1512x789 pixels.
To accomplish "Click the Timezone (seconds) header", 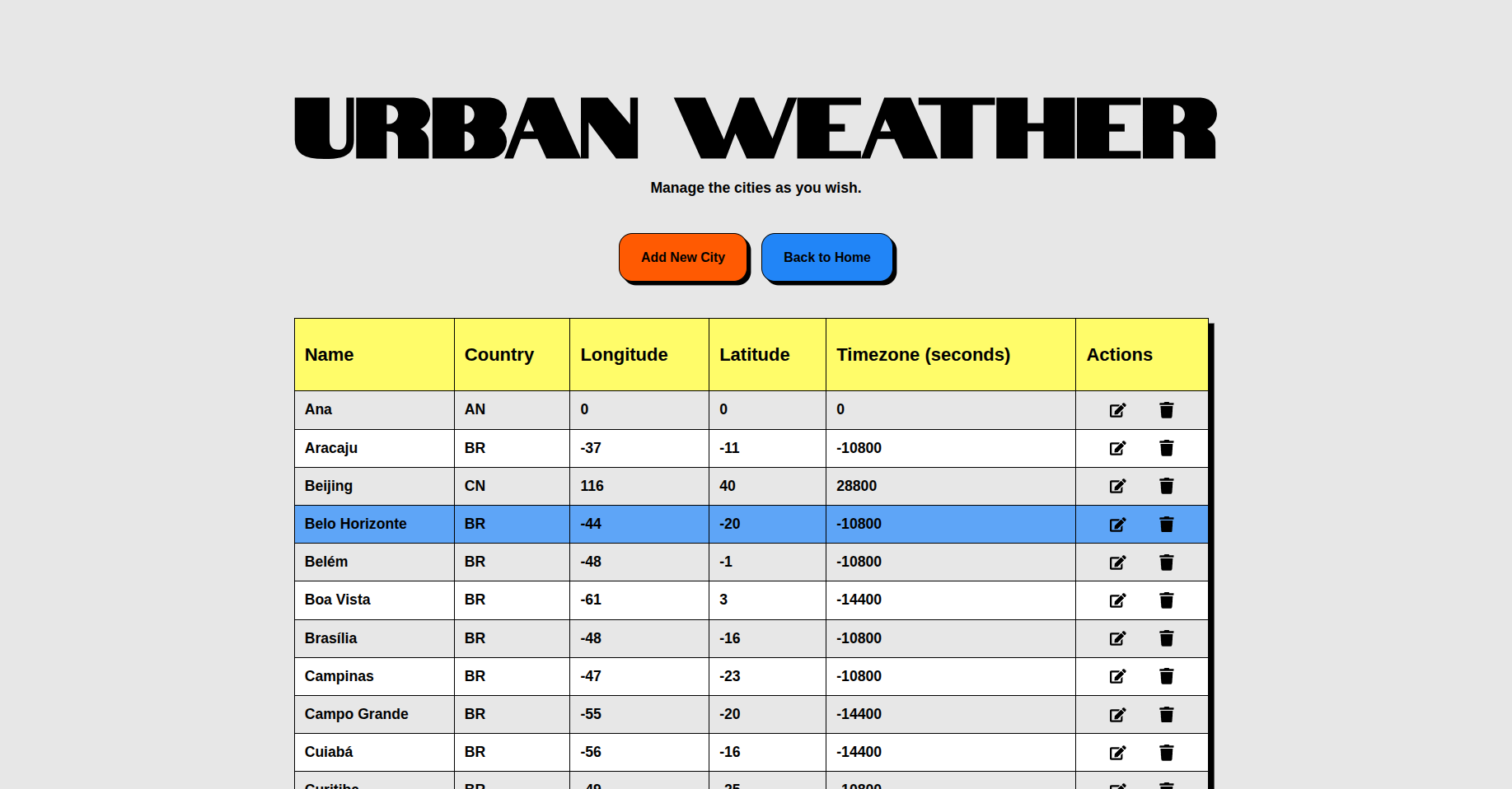I will [924, 354].
